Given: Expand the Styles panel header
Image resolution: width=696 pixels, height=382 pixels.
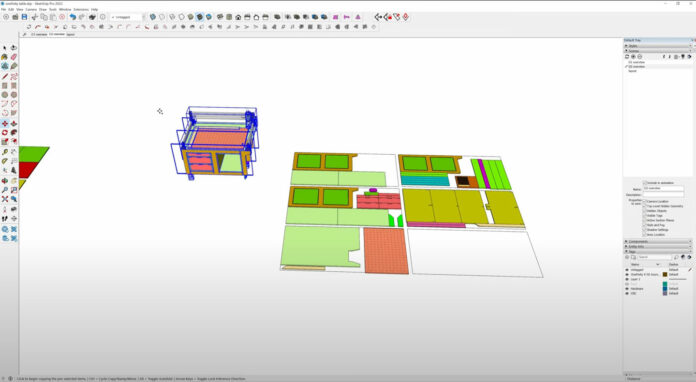Looking at the screenshot, I should coord(658,46).
